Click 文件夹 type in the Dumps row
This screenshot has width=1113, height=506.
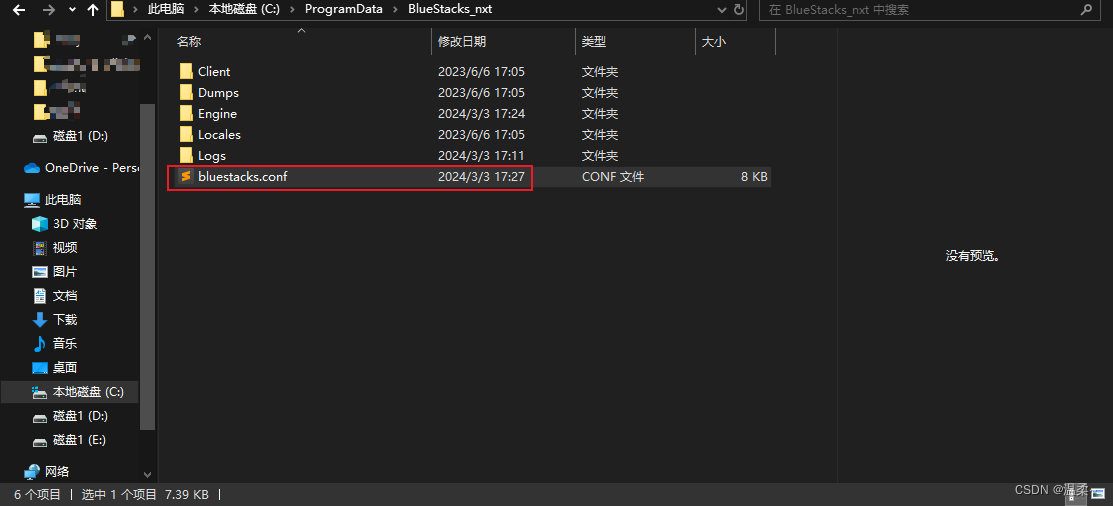click(601, 93)
